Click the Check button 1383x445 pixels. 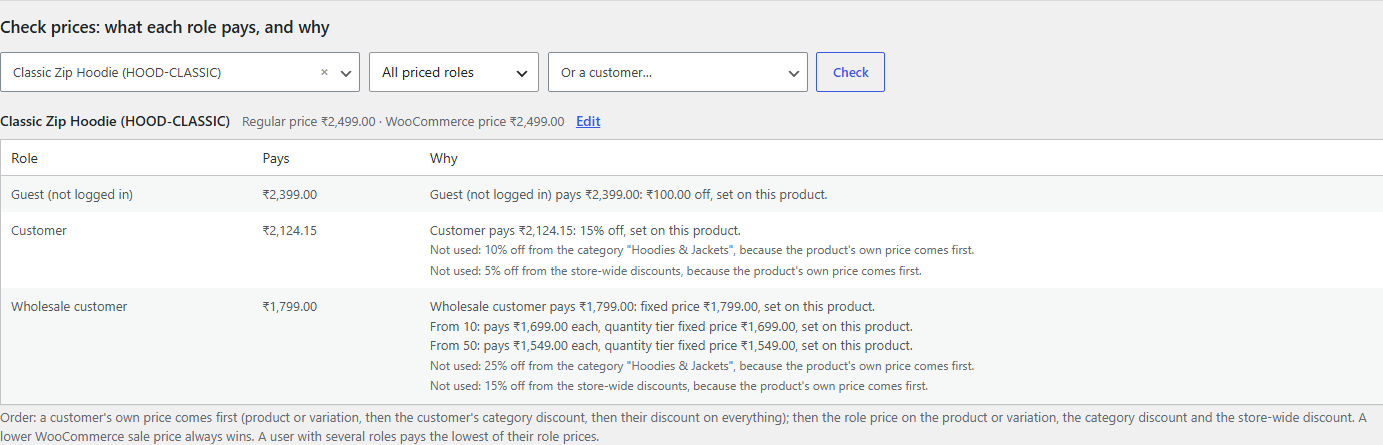(x=850, y=72)
